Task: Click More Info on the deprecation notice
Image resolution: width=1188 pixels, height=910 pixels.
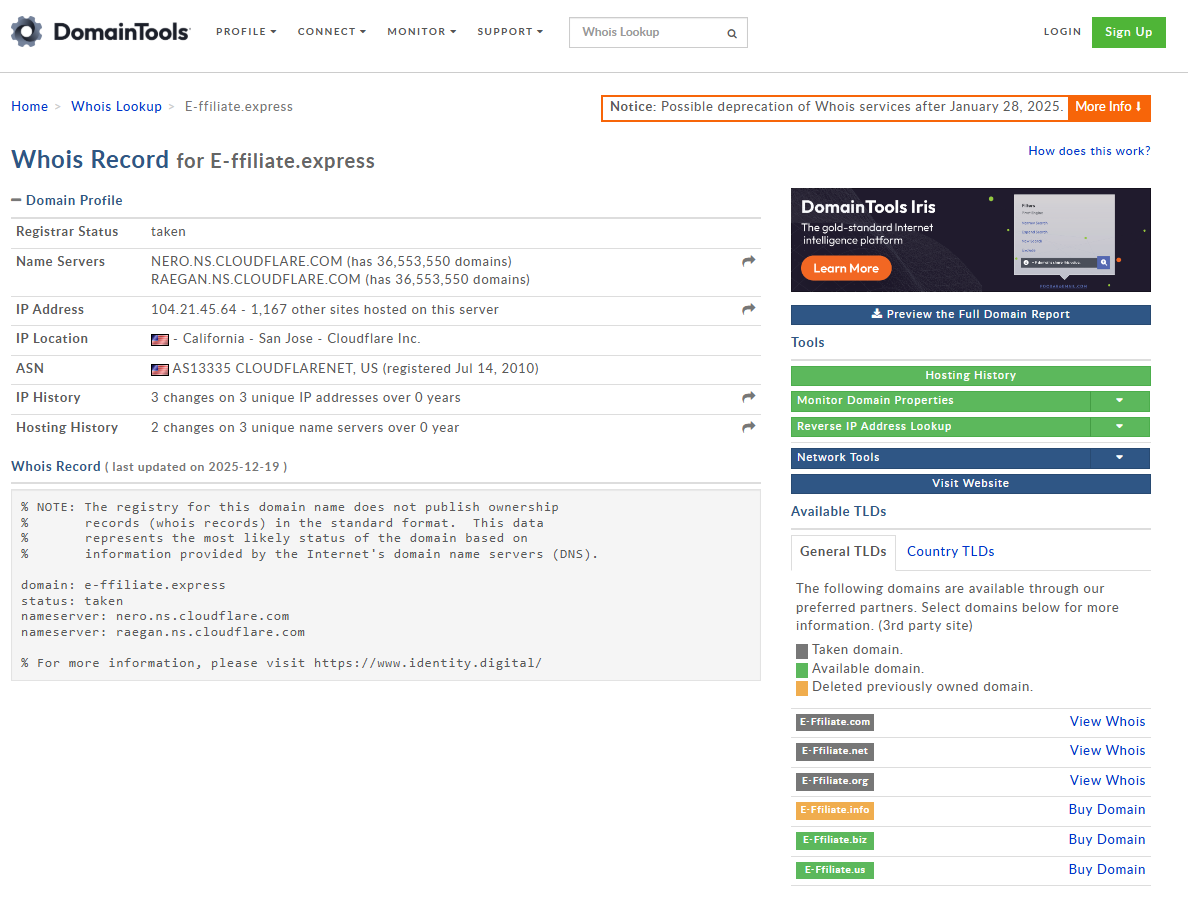Action: coord(1109,107)
